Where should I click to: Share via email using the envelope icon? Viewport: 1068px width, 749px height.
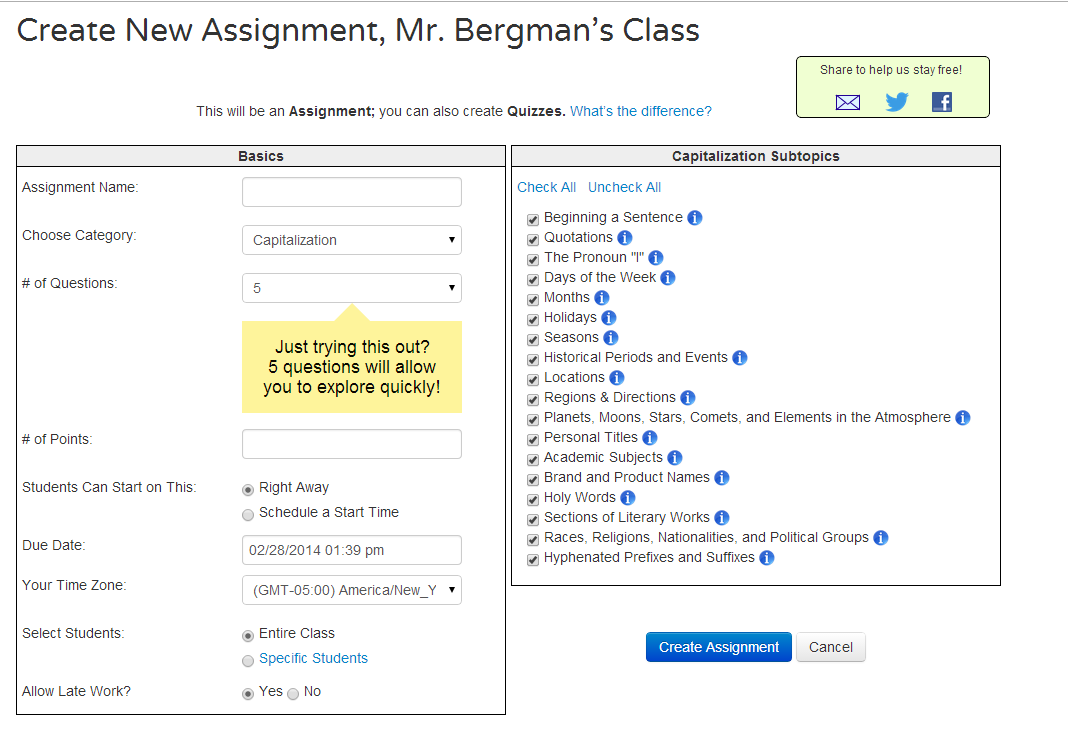pos(847,102)
